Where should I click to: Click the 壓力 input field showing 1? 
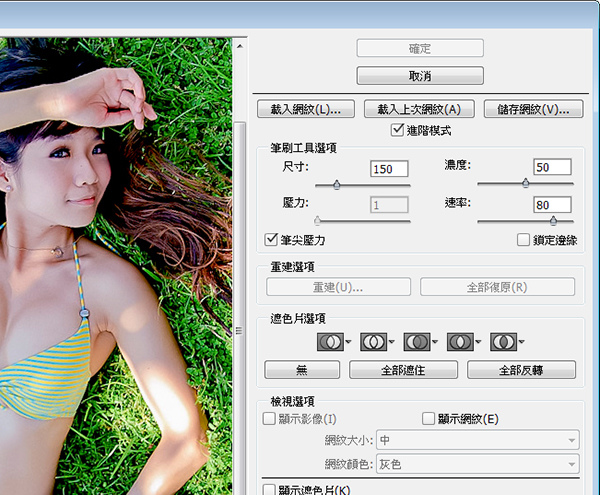click(x=389, y=205)
